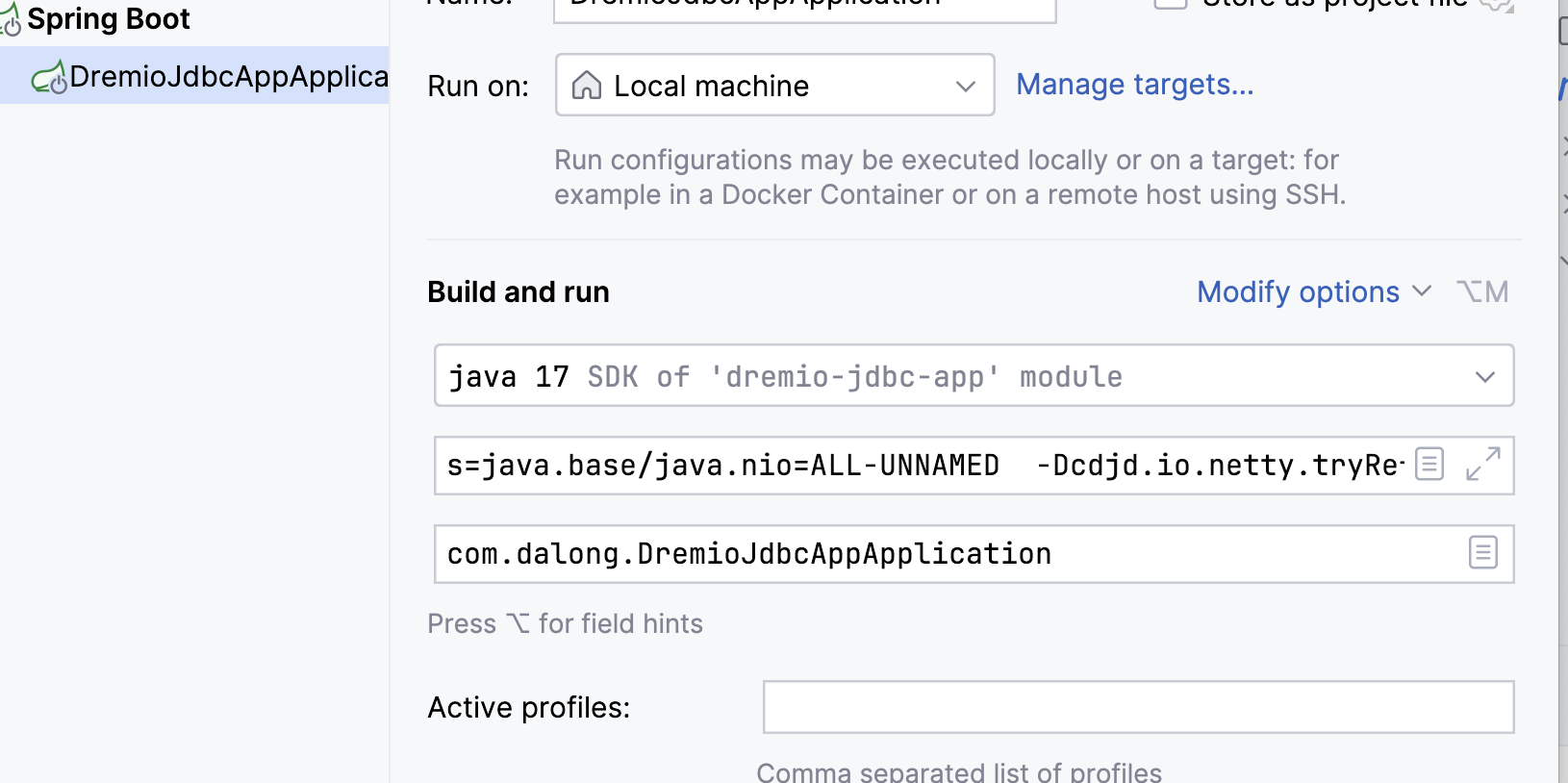Open the Modify options menu
The image size is (1568, 783).
(1314, 291)
